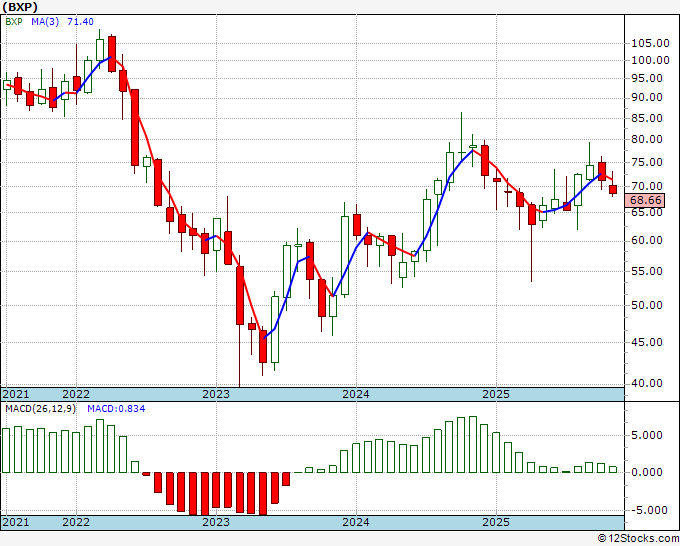Click the moving average value 71.40

(x=80, y=22)
